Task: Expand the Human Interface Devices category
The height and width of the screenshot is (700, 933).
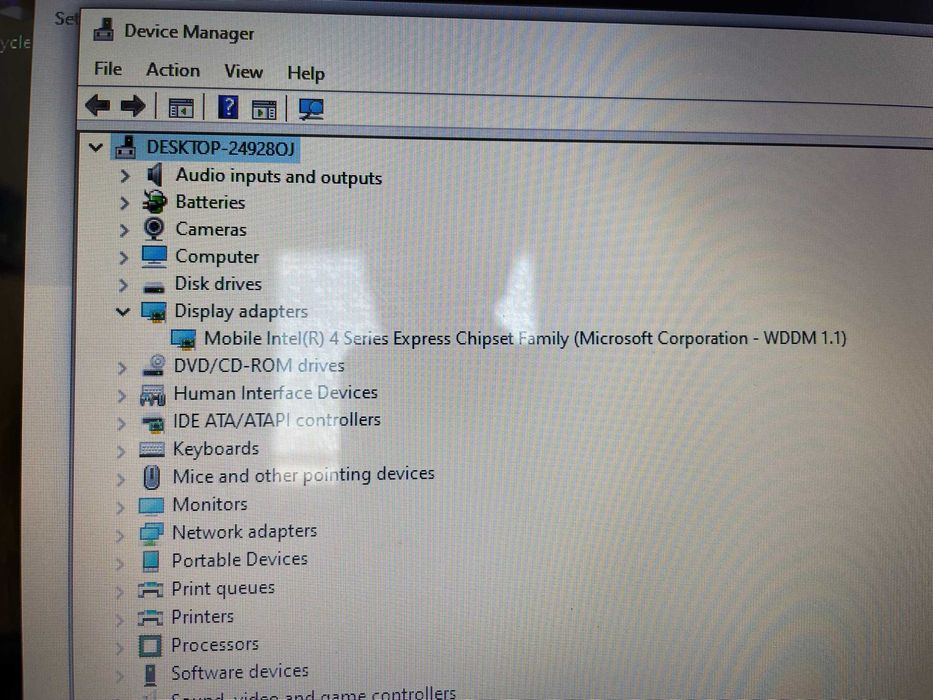Action: coord(121,395)
